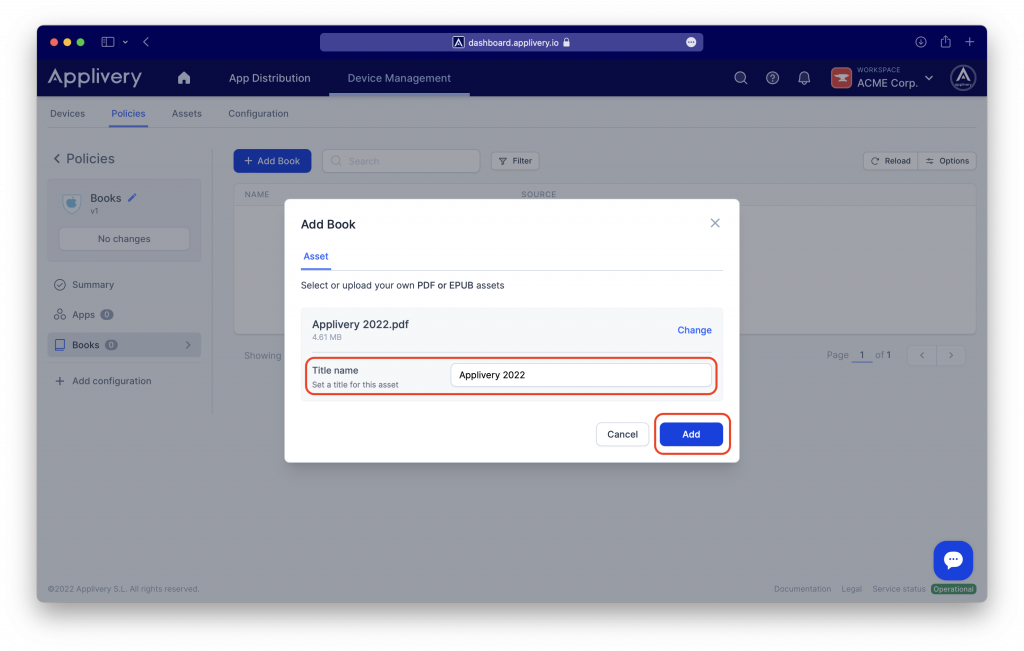Edit the Books policy name pencil
This screenshot has height=651, width=1024.
point(132,198)
